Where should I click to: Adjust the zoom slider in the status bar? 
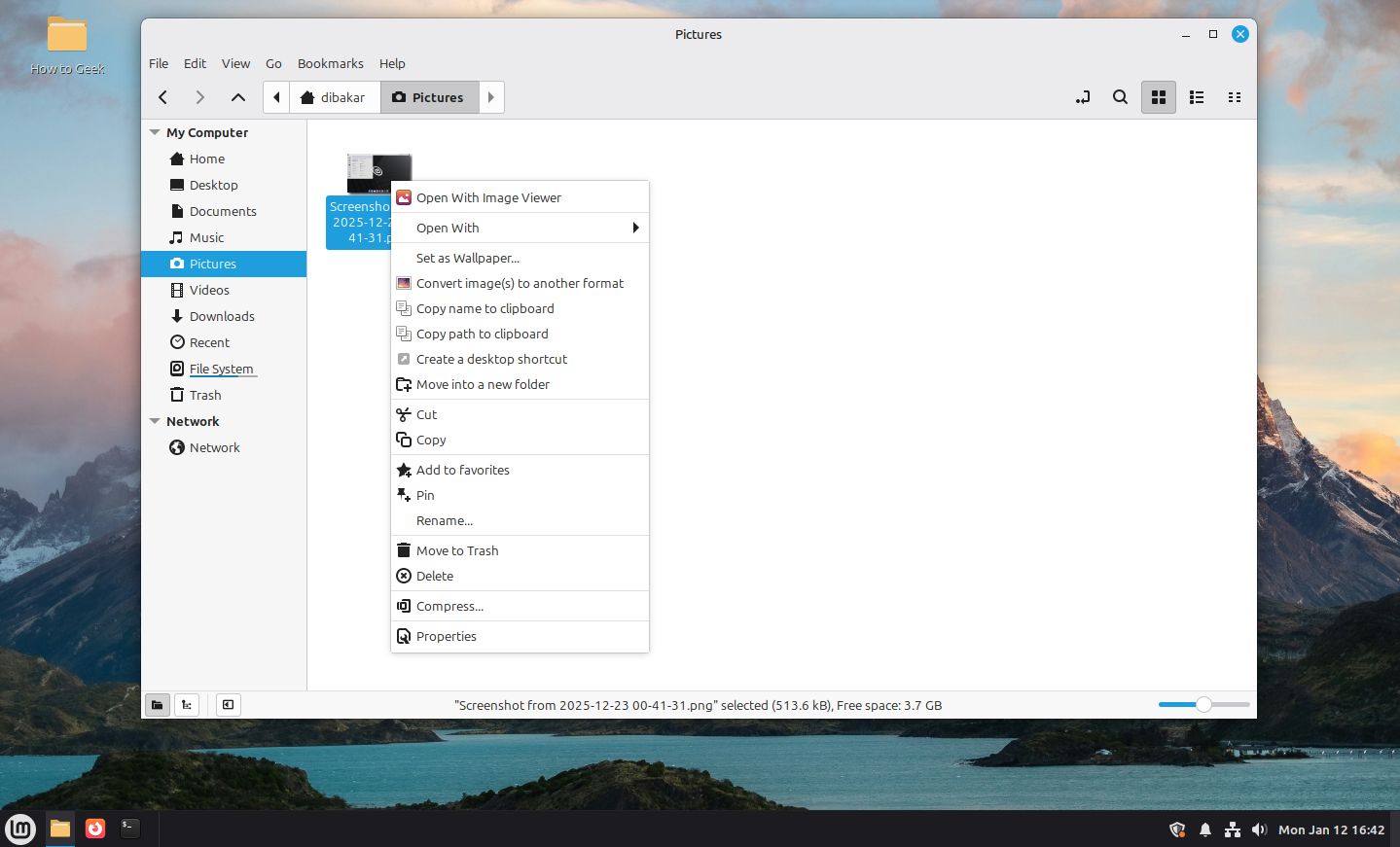(1203, 704)
